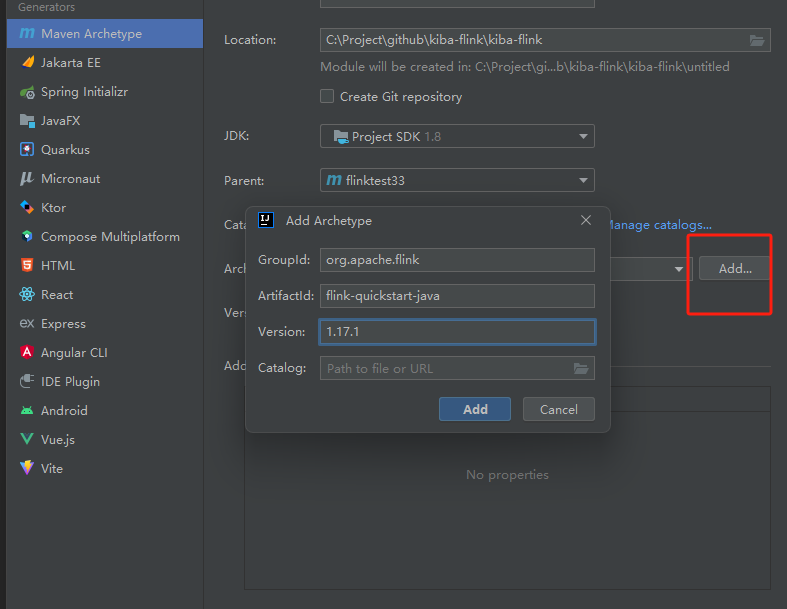Viewport: 787px width, 609px height.
Task: Open Manage catalogs link
Action: point(660,225)
